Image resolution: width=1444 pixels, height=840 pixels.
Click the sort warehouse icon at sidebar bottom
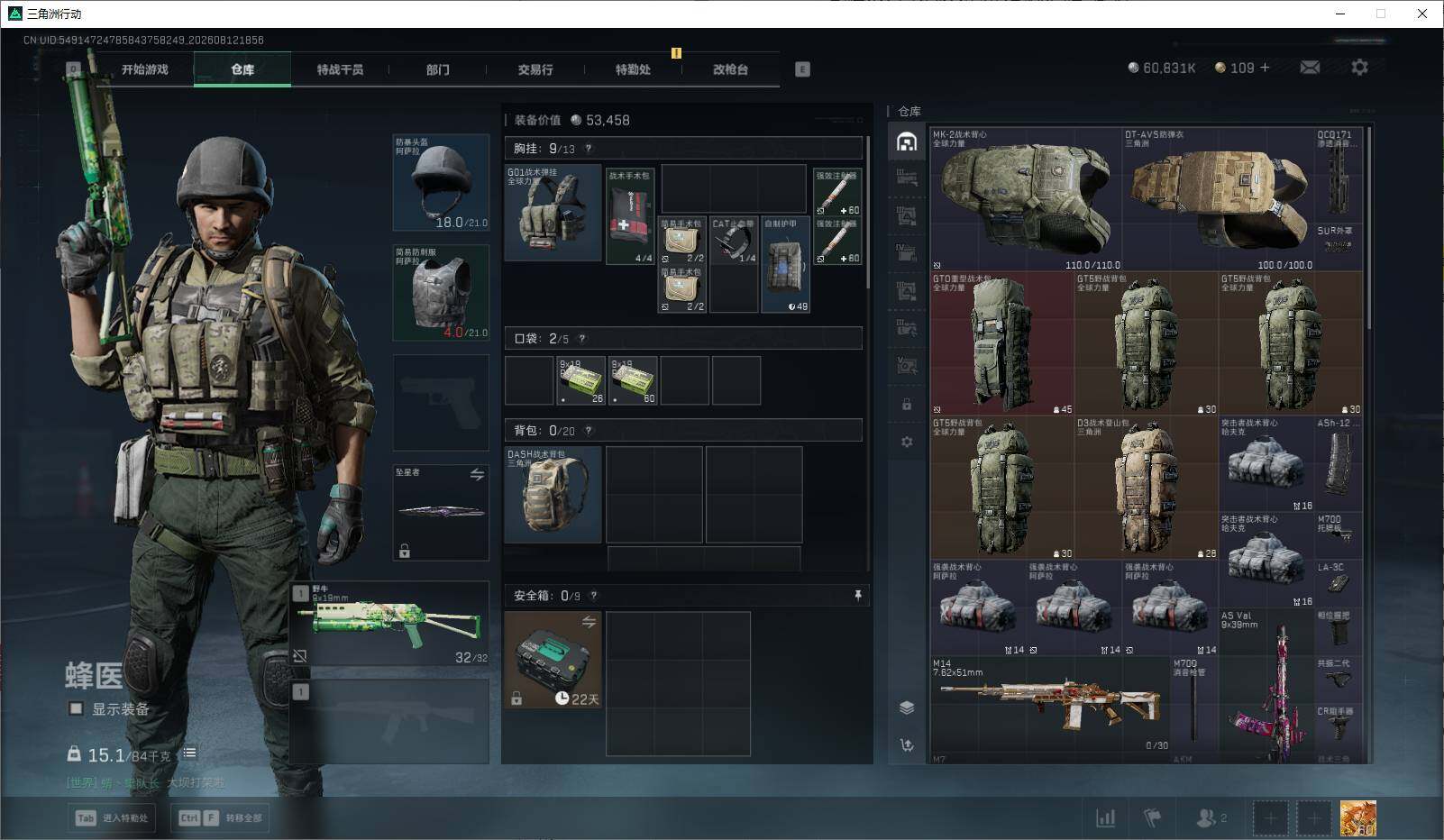point(907,744)
